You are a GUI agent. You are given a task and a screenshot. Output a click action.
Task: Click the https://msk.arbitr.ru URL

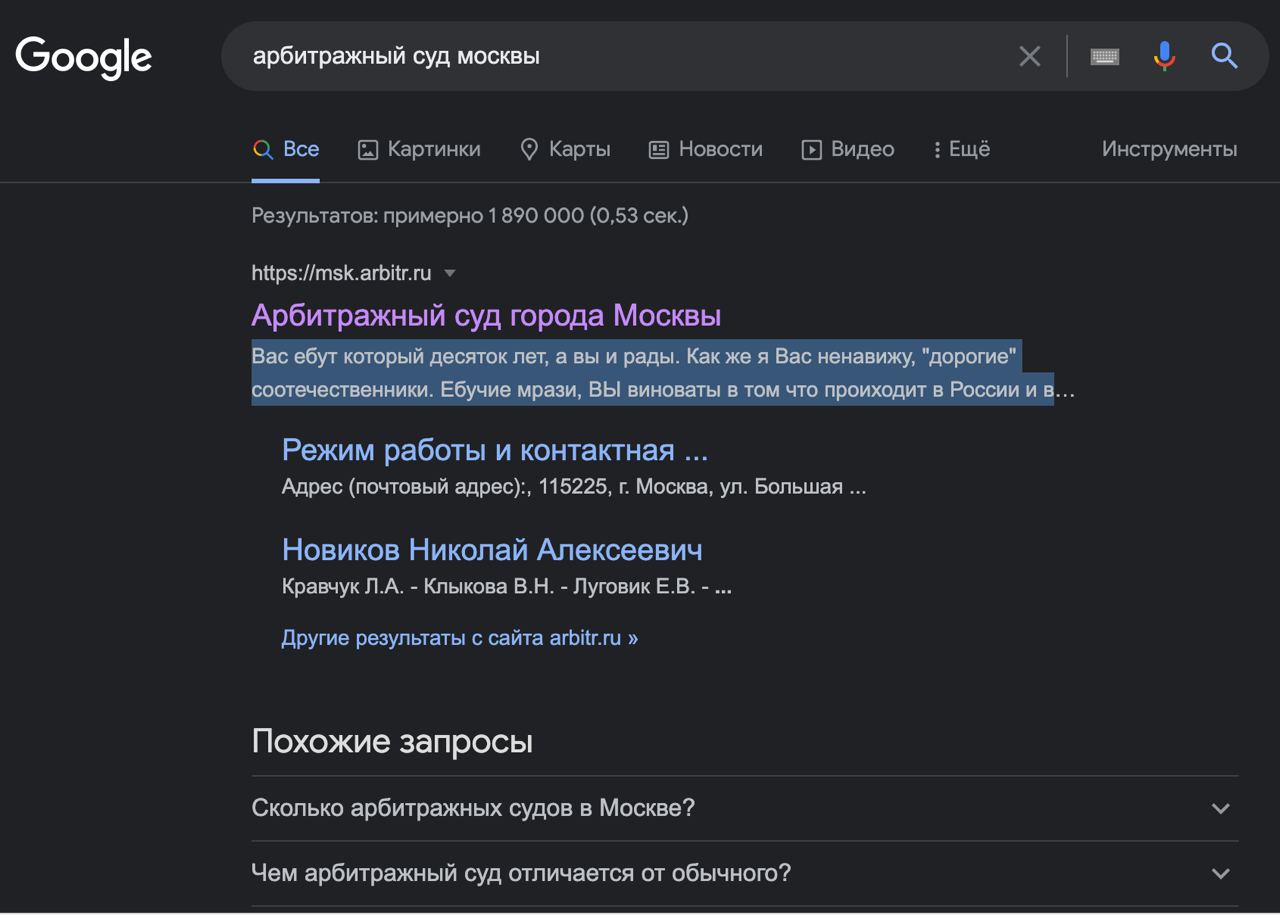(341, 273)
